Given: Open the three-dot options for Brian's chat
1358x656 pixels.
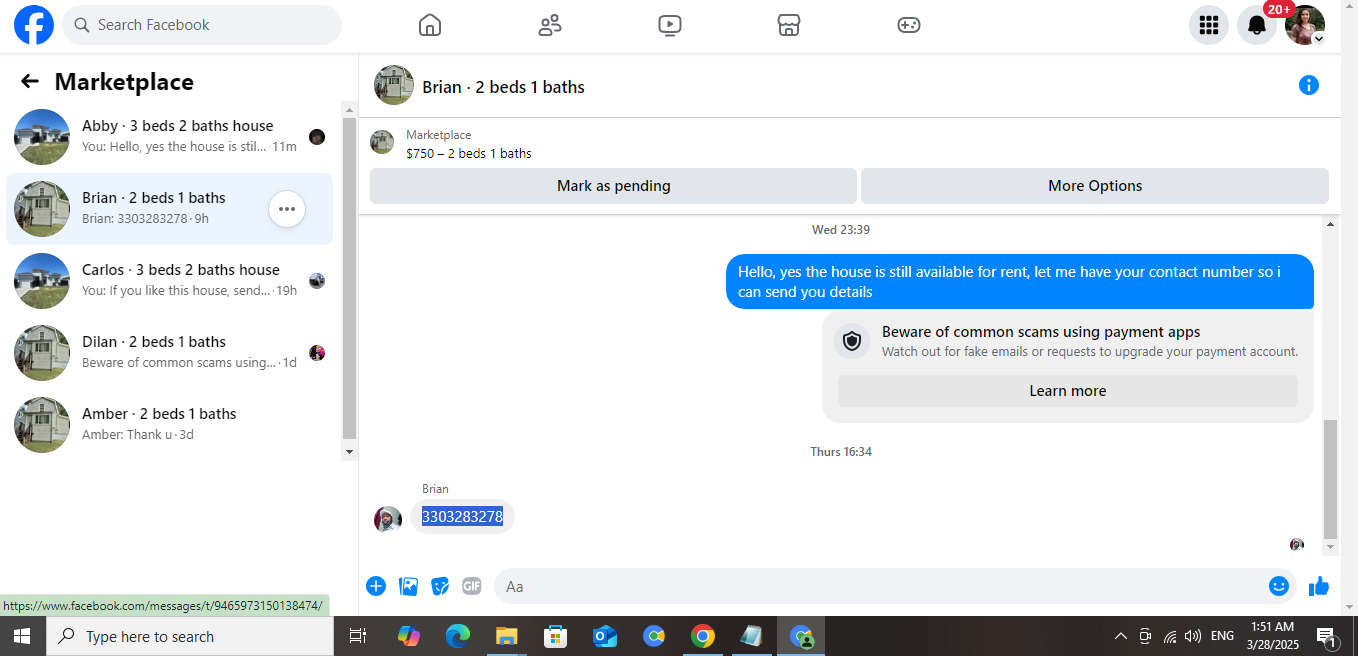Looking at the screenshot, I should pos(287,209).
